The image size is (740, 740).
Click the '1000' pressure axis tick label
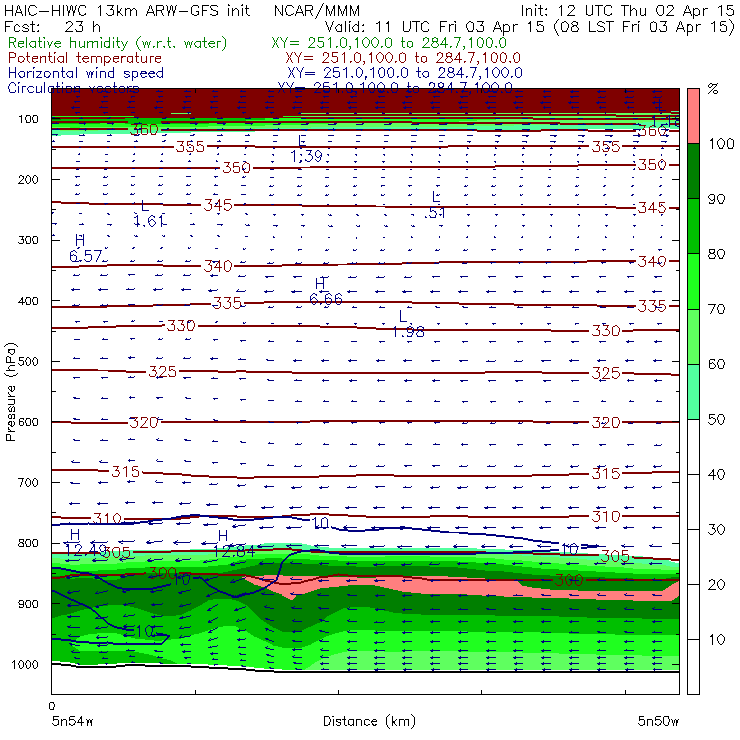click(25, 664)
